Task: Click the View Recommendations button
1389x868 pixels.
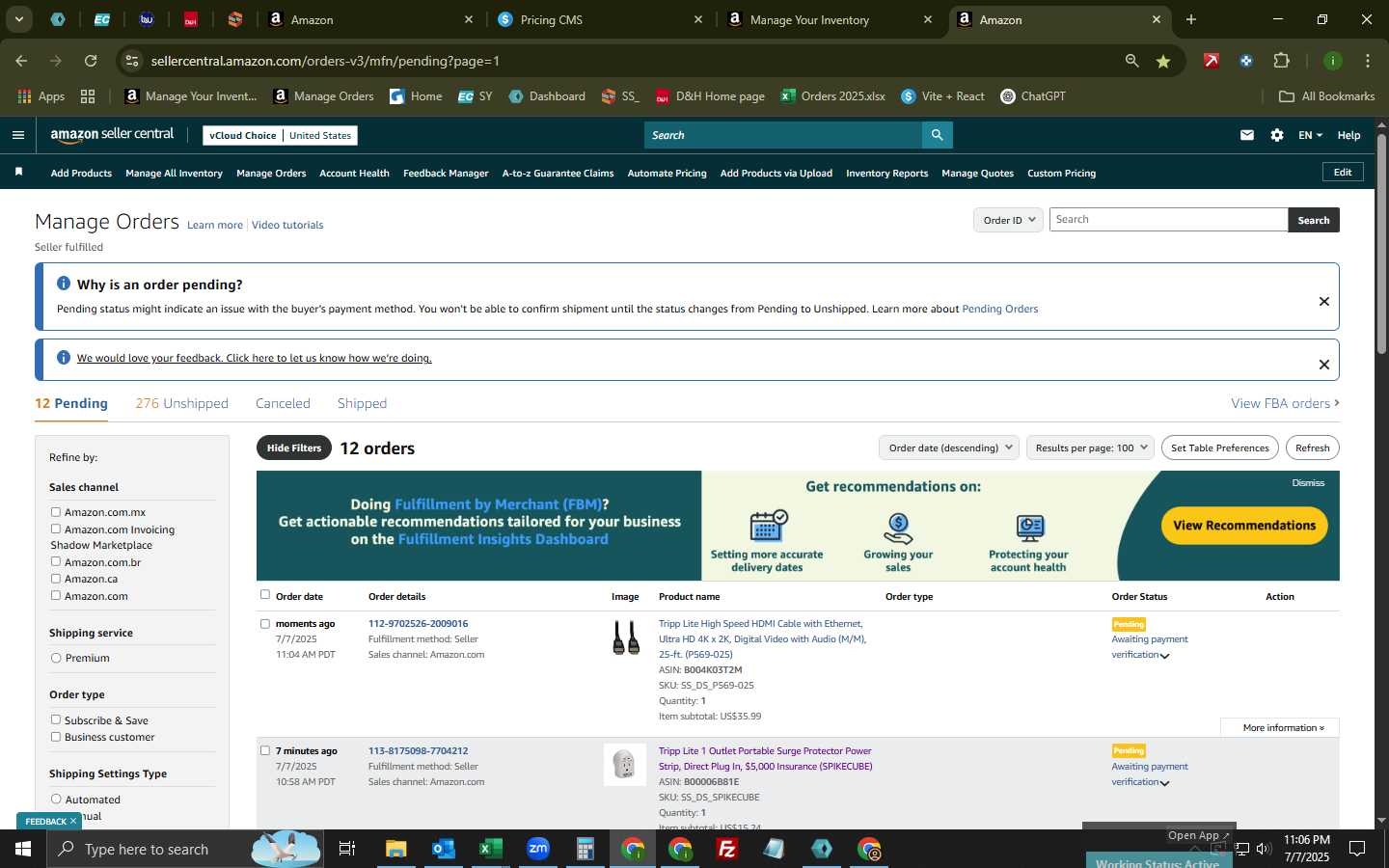Action: coord(1244,526)
